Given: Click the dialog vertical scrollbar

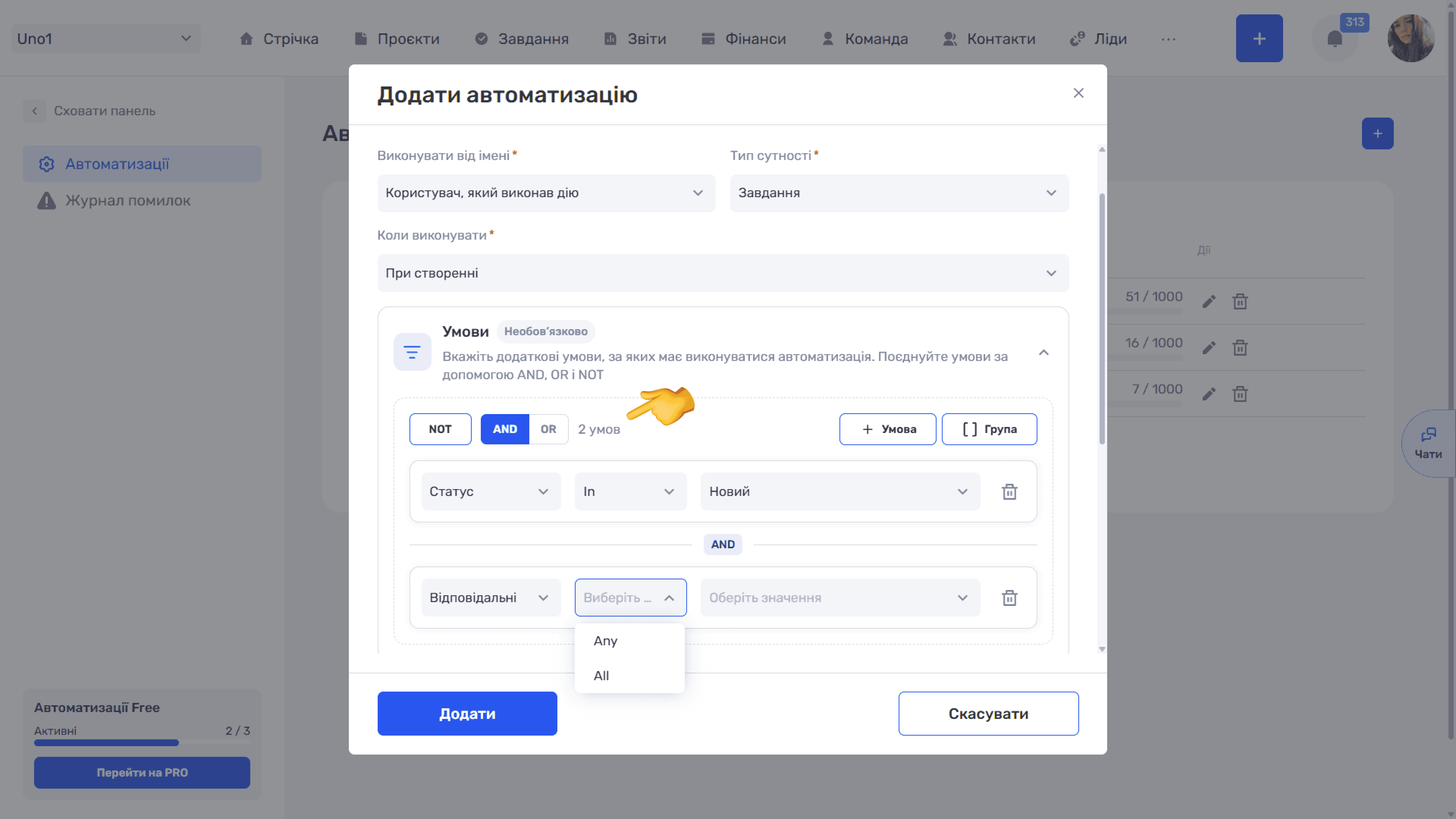Looking at the screenshot, I should (x=1101, y=319).
